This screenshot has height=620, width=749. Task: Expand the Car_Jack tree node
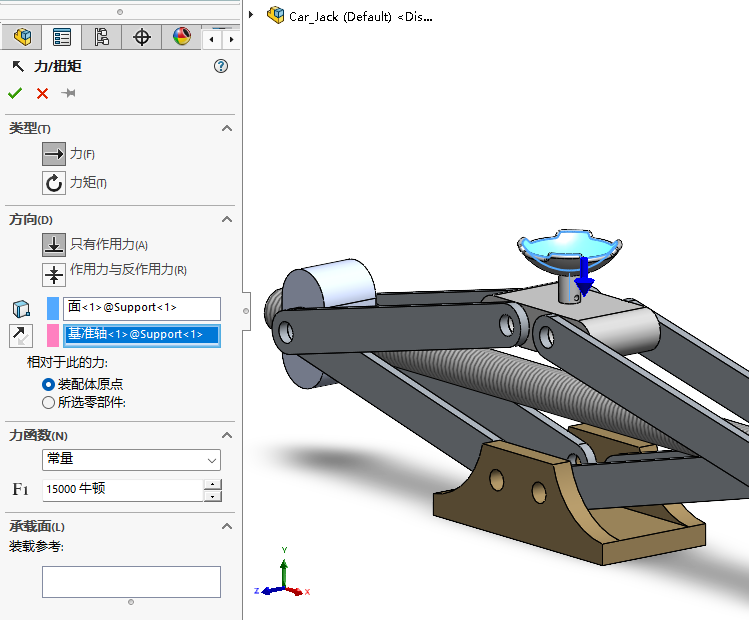coord(251,15)
